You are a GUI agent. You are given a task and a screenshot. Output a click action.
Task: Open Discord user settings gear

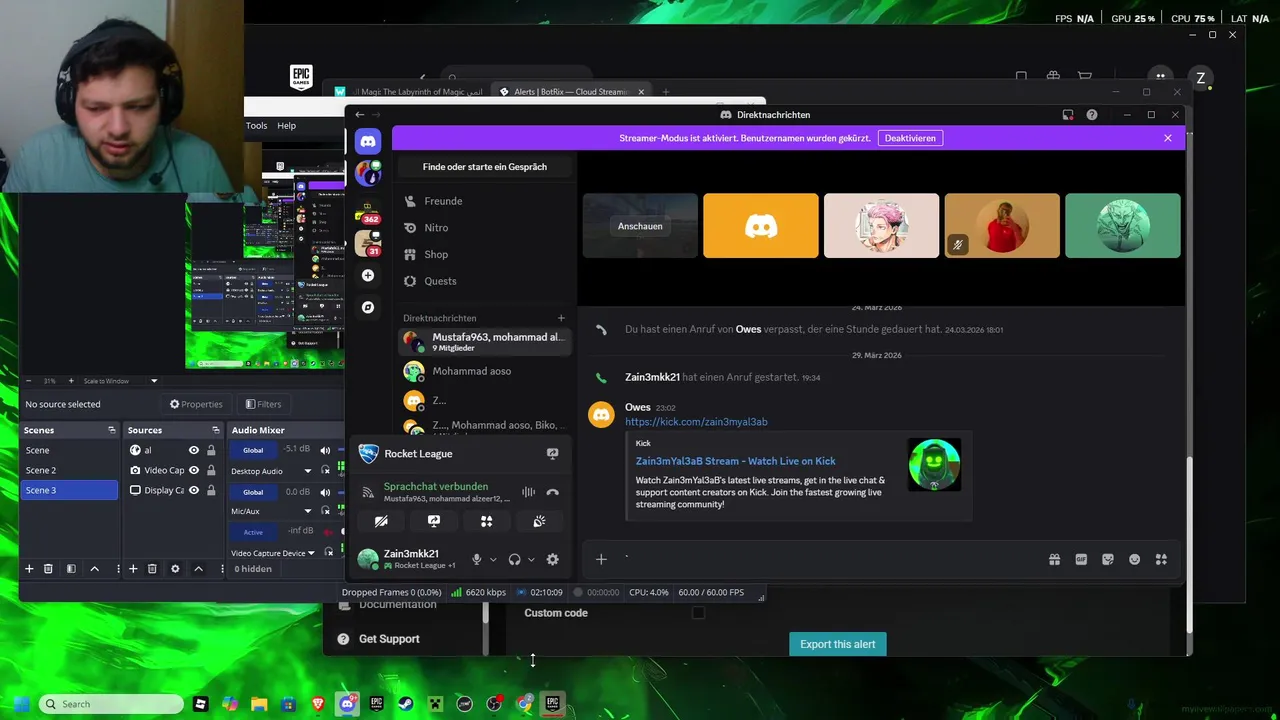(552, 560)
